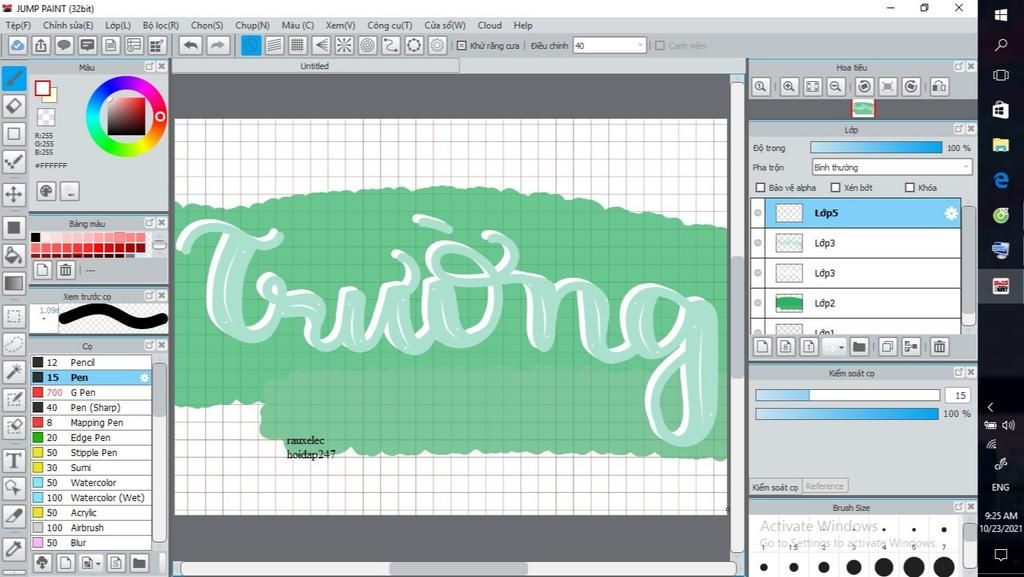The height and width of the screenshot is (577, 1024).
Task: Select the Select Eraser tool
Action: [x=14, y=427]
